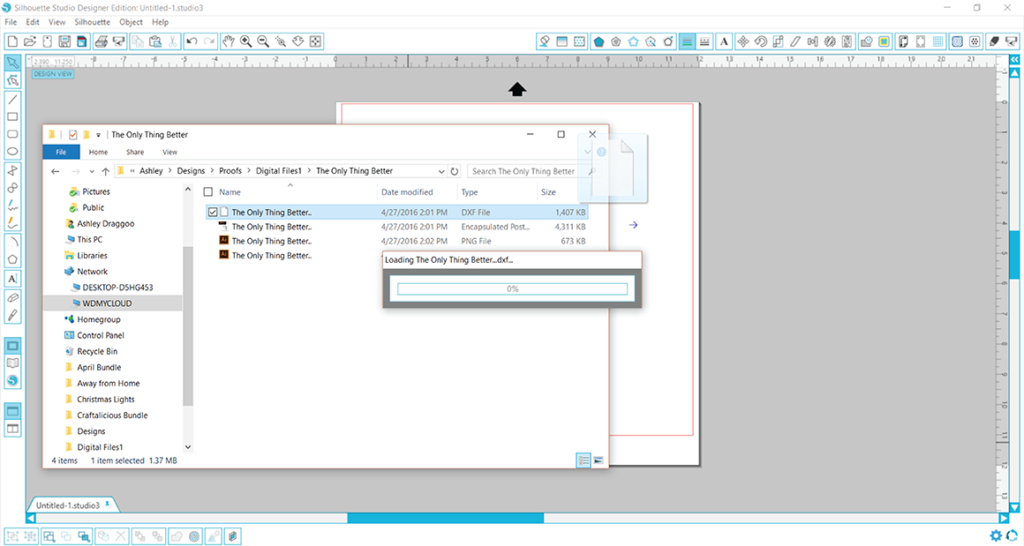Viewport: 1024px width, 546px height.
Task: Open the Rotate panel icon
Action: (760, 41)
